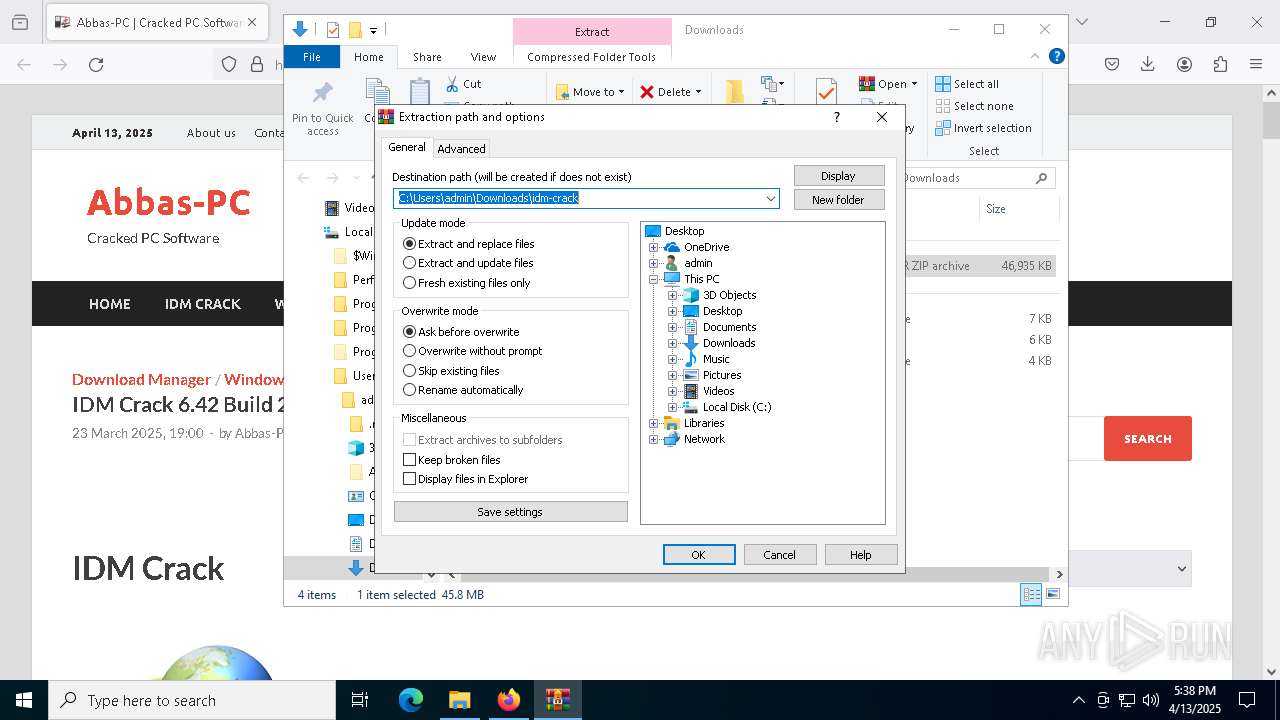
Task: Open Compressed Folder Tools tab
Action: [x=592, y=57]
